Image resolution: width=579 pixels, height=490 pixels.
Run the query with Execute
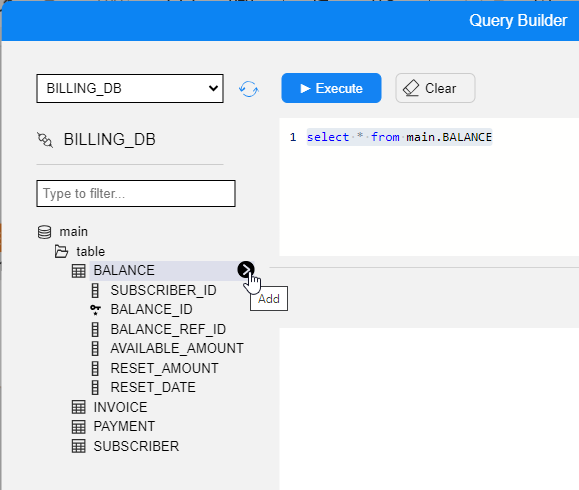pos(331,88)
